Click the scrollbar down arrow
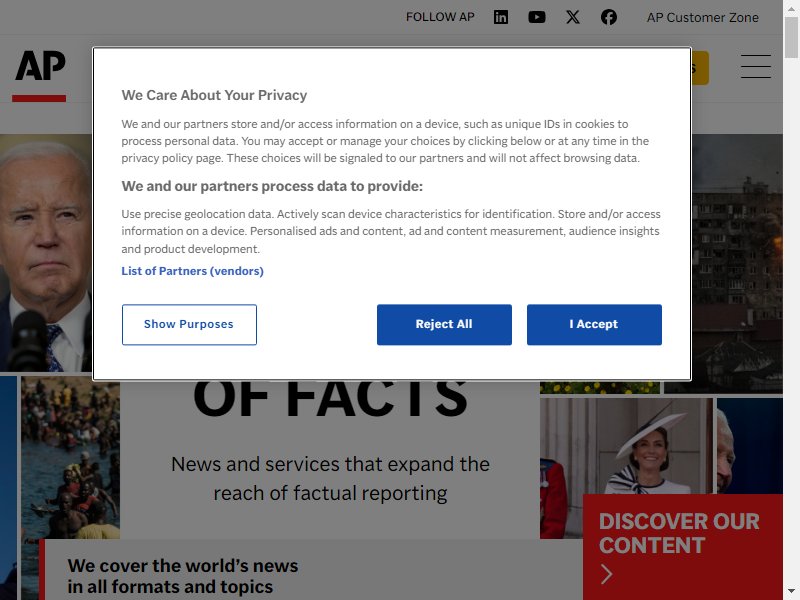The width and height of the screenshot is (800, 600). (791, 592)
